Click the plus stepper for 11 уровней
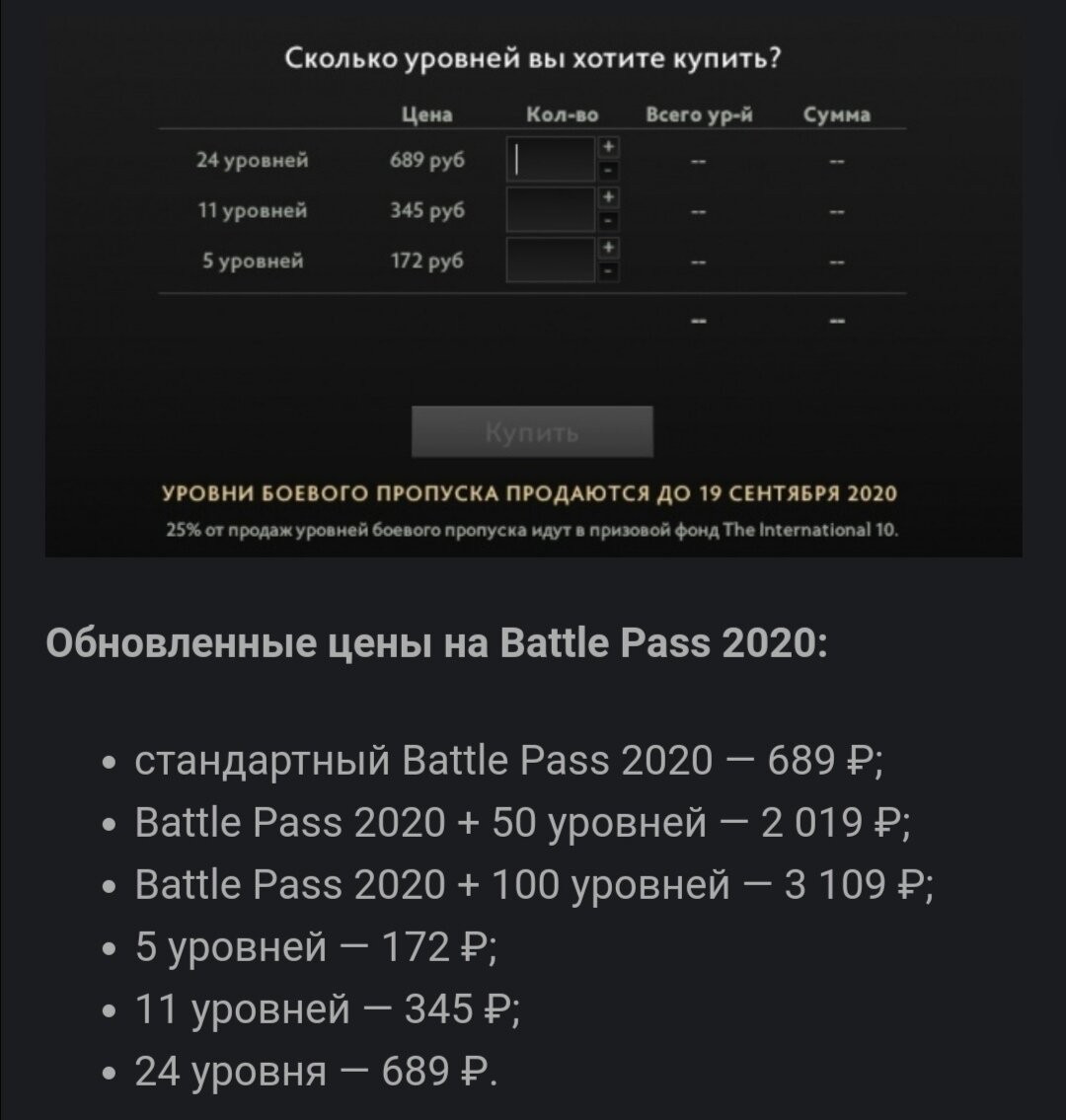Viewport: 1066px width, 1120px height. click(608, 196)
